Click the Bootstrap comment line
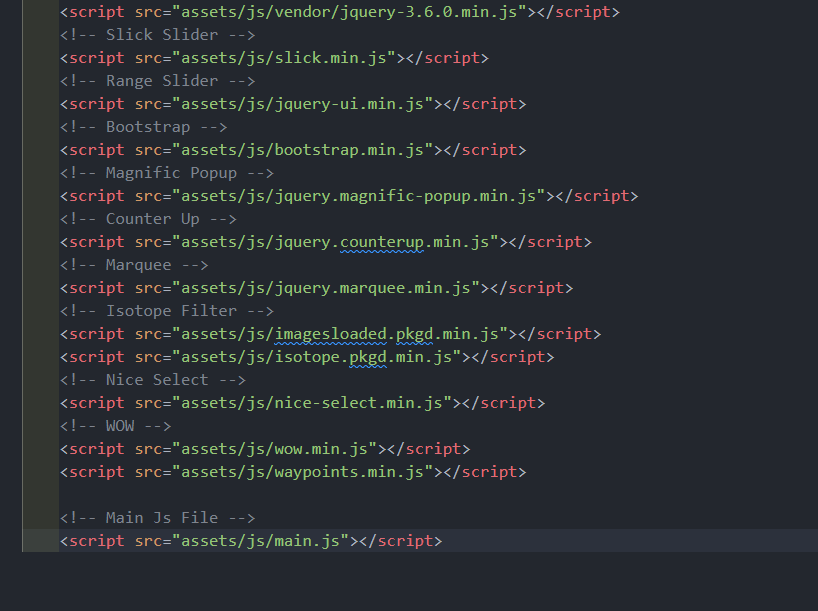The width and height of the screenshot is (818, 611). point(143,127)
